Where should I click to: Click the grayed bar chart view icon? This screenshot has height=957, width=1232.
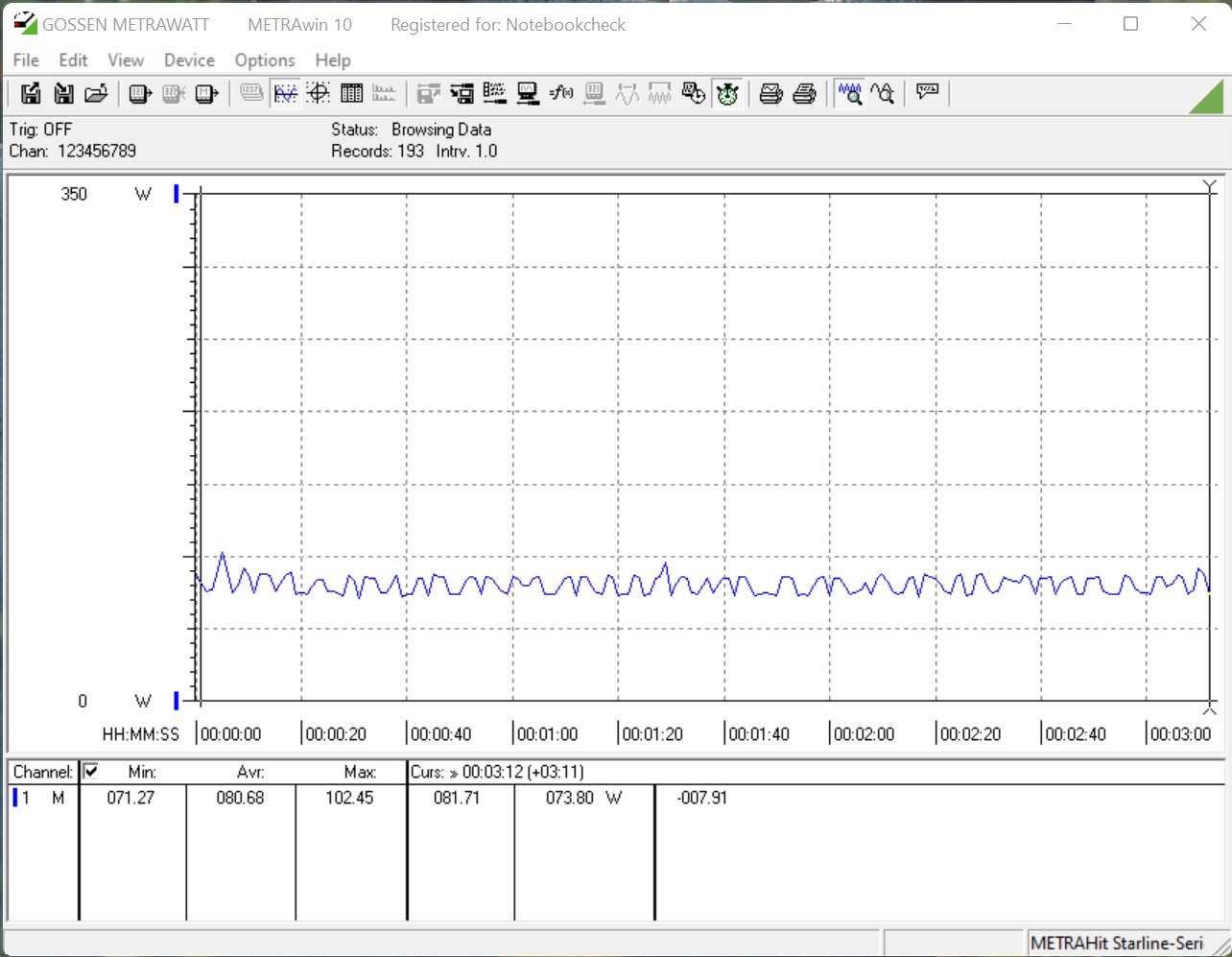click(x=384, y=93)
